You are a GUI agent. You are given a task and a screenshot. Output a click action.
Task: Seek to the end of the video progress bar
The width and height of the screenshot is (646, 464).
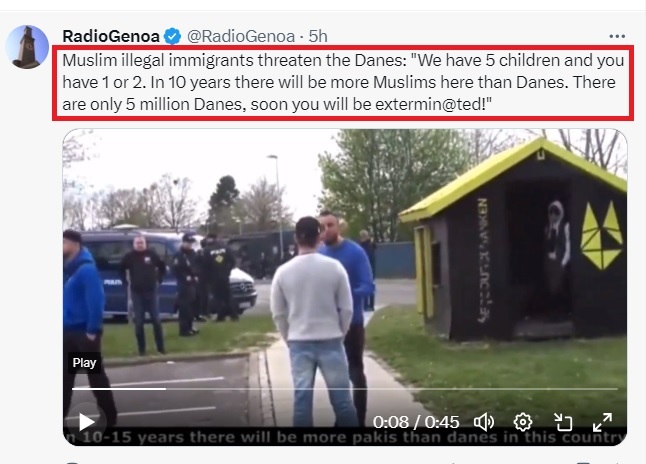(617, 389)
